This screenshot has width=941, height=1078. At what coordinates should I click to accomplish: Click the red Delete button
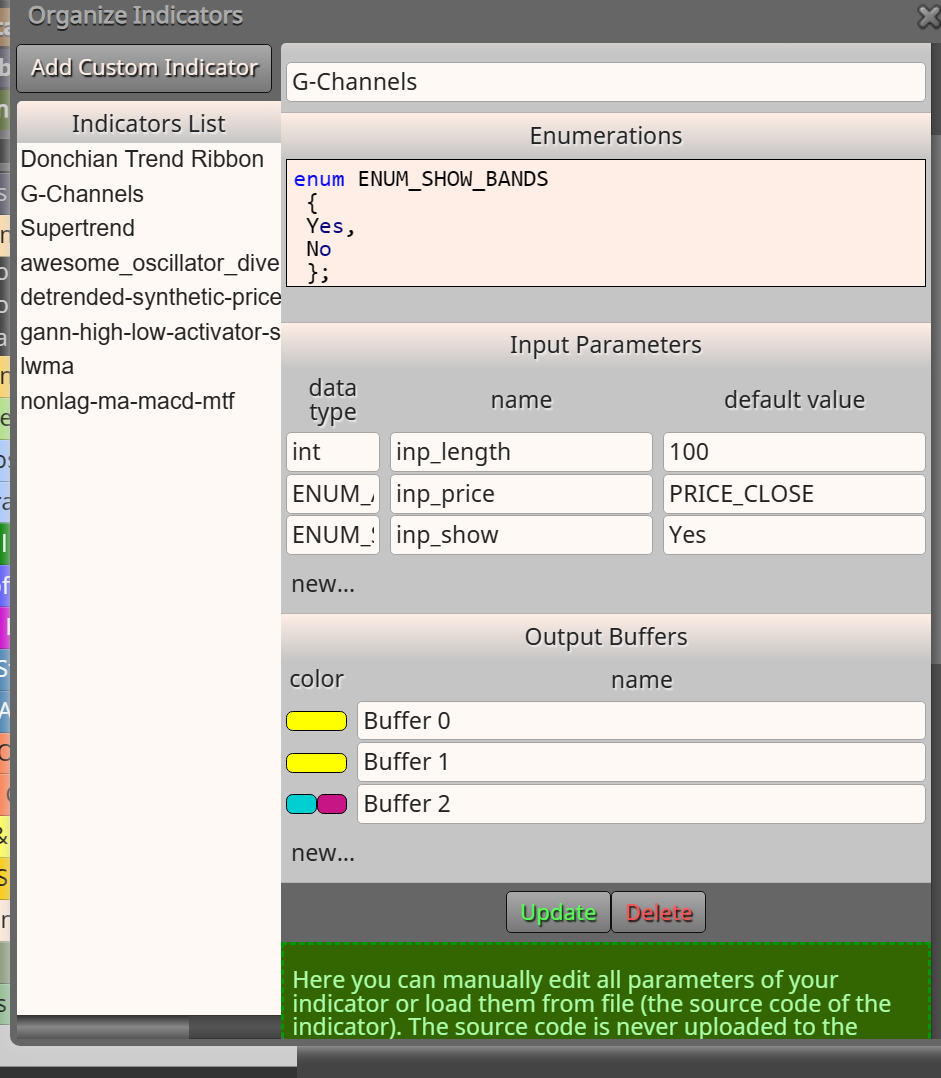(x=658, y=912)
